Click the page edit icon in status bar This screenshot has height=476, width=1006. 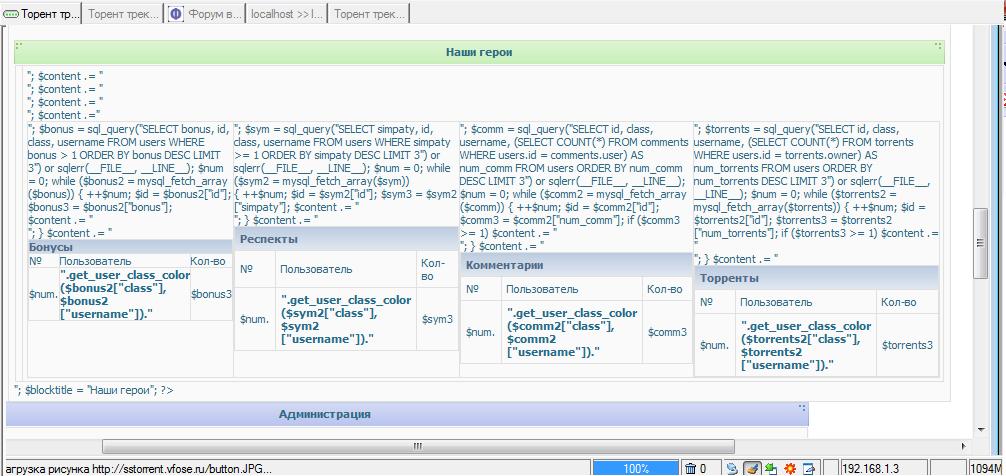pos(809,468)
